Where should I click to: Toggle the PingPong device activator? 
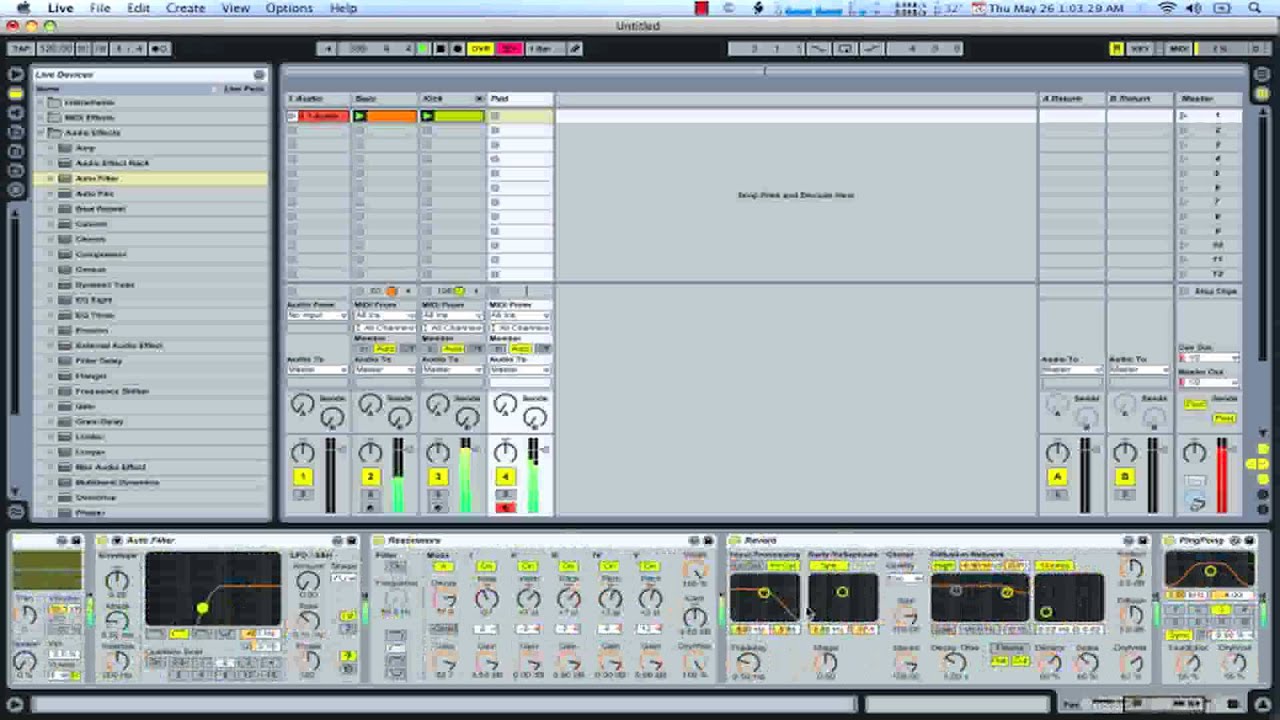pos(1169,540)
